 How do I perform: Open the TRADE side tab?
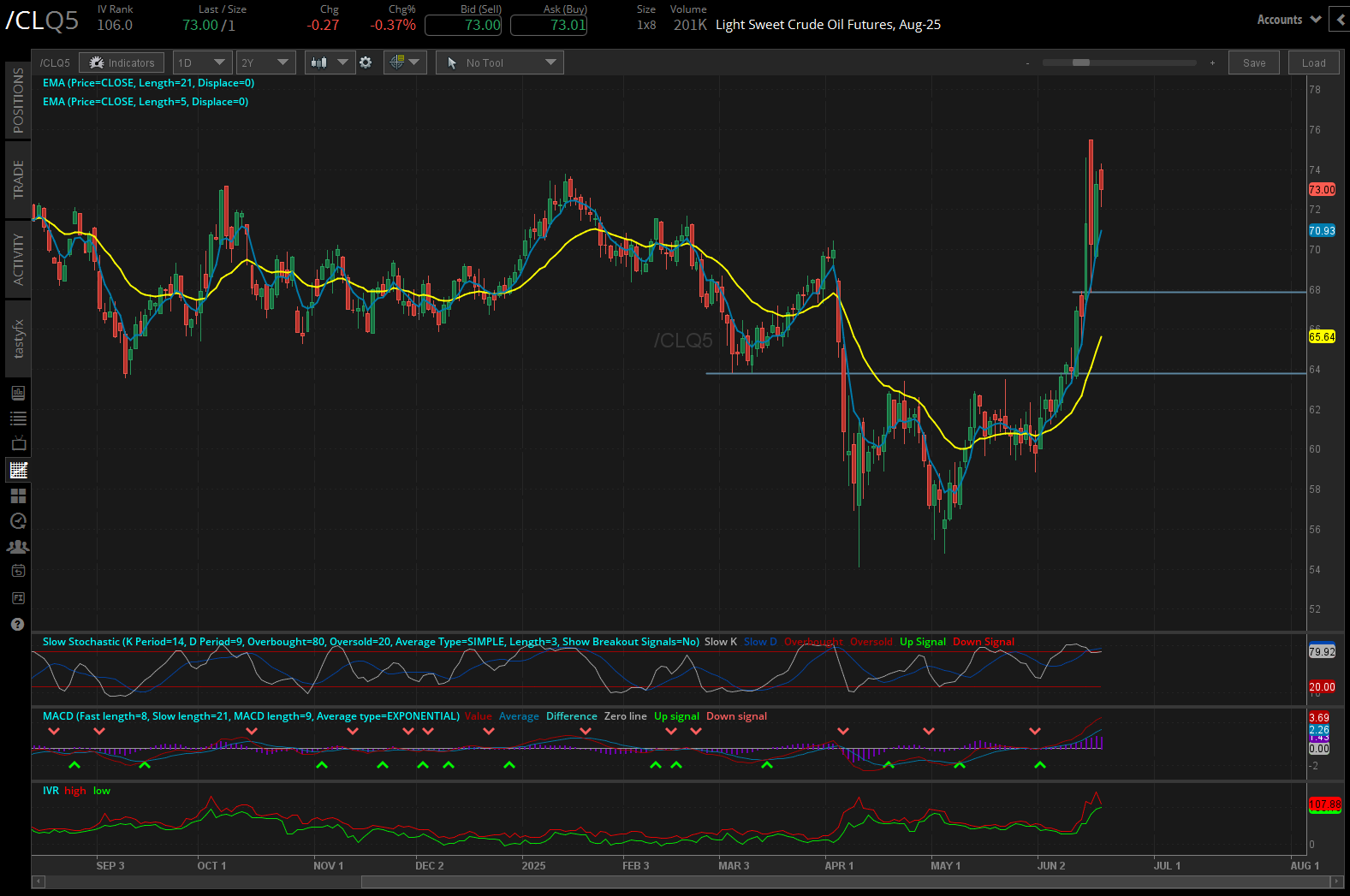pyautogui.click(x=18, y=180)
